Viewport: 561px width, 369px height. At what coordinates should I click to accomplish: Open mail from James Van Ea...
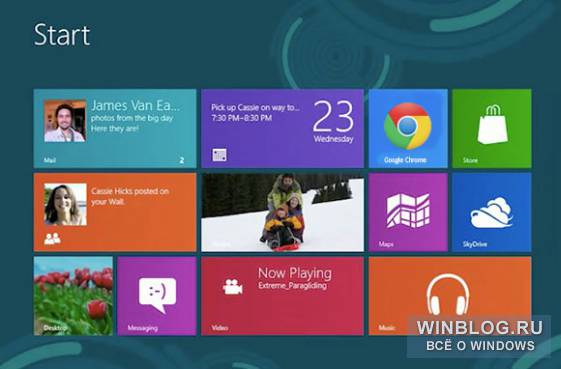point(115,128)
